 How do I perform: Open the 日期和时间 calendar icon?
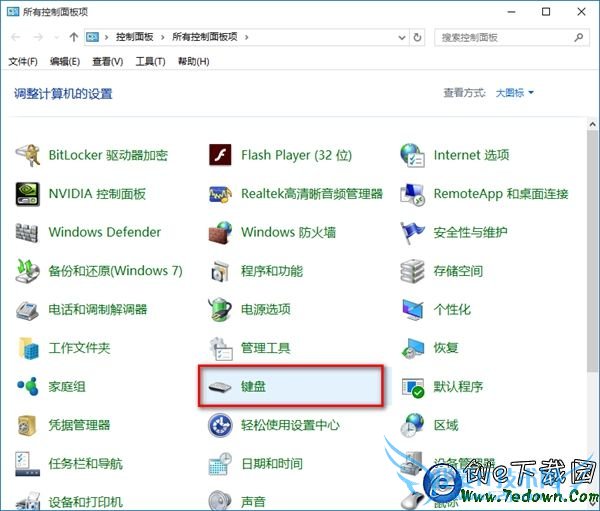tap(220, 464)
